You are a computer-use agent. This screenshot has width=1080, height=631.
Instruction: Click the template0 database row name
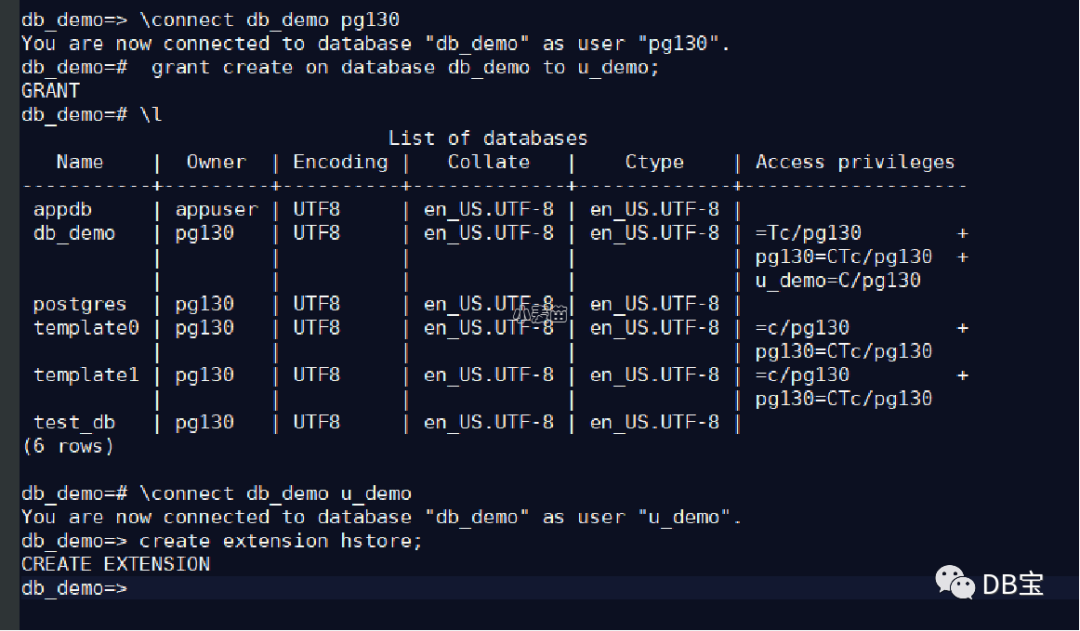(86, 327)
